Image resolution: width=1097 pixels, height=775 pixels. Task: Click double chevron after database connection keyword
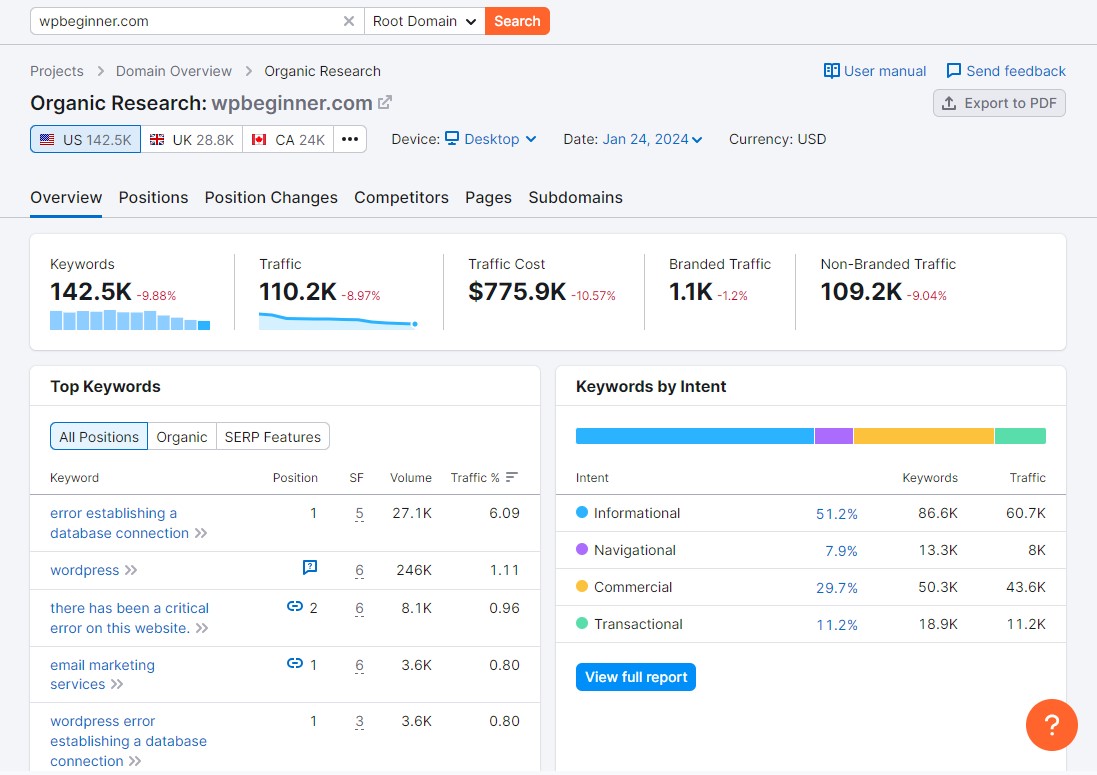(201, 533)
